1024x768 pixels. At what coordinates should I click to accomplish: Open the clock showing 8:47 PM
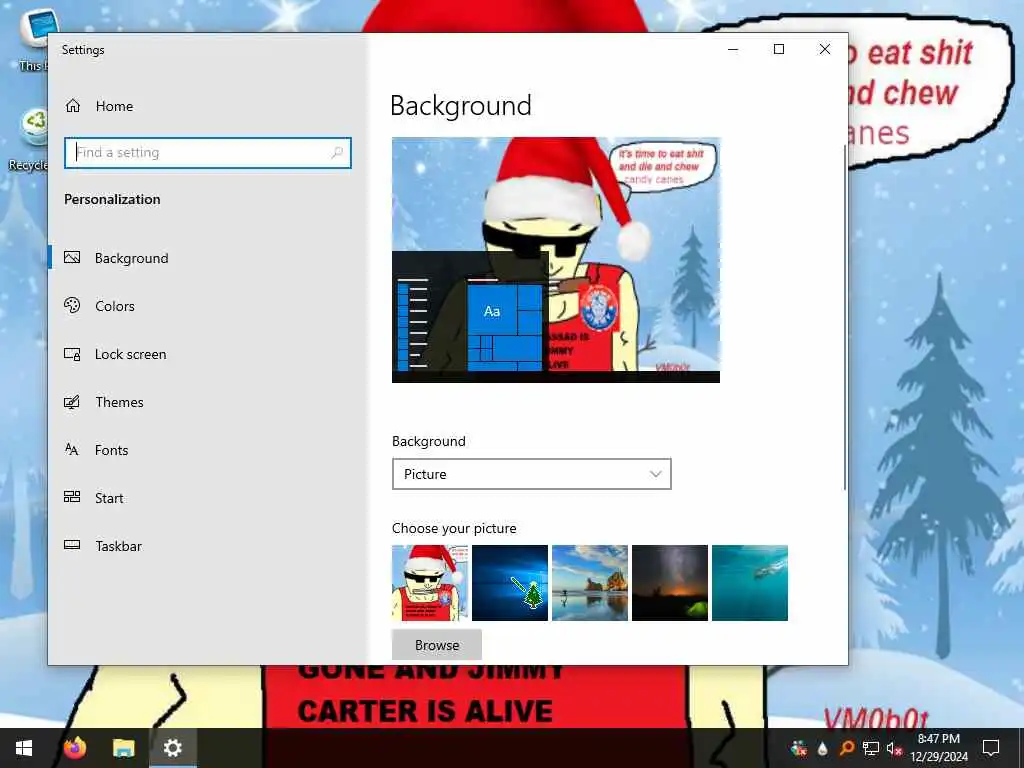938,748
